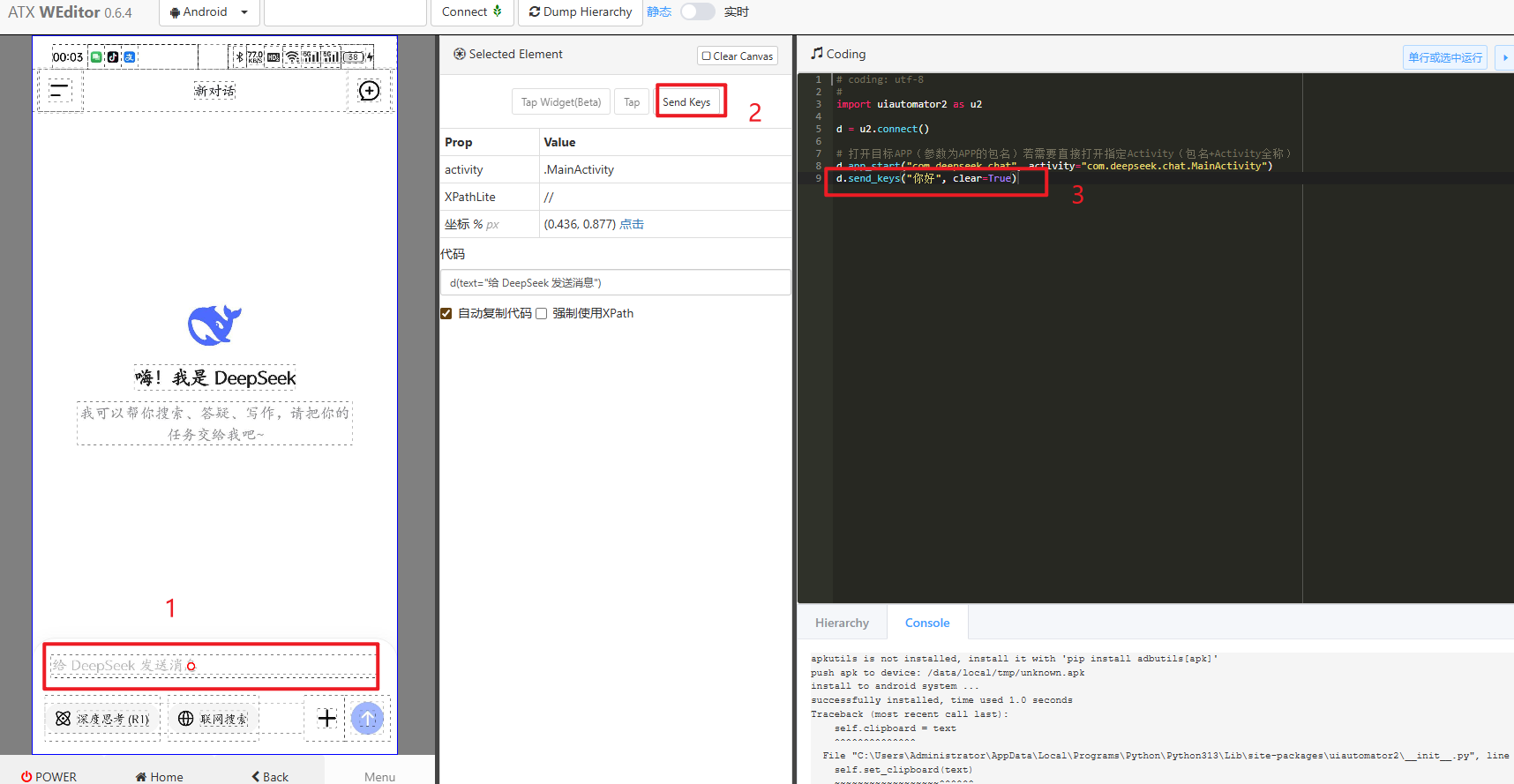Click the successfully installed console line
The width and height of the screenshot is (1514, 784).
pyautogui.click(x=941, y=700)
